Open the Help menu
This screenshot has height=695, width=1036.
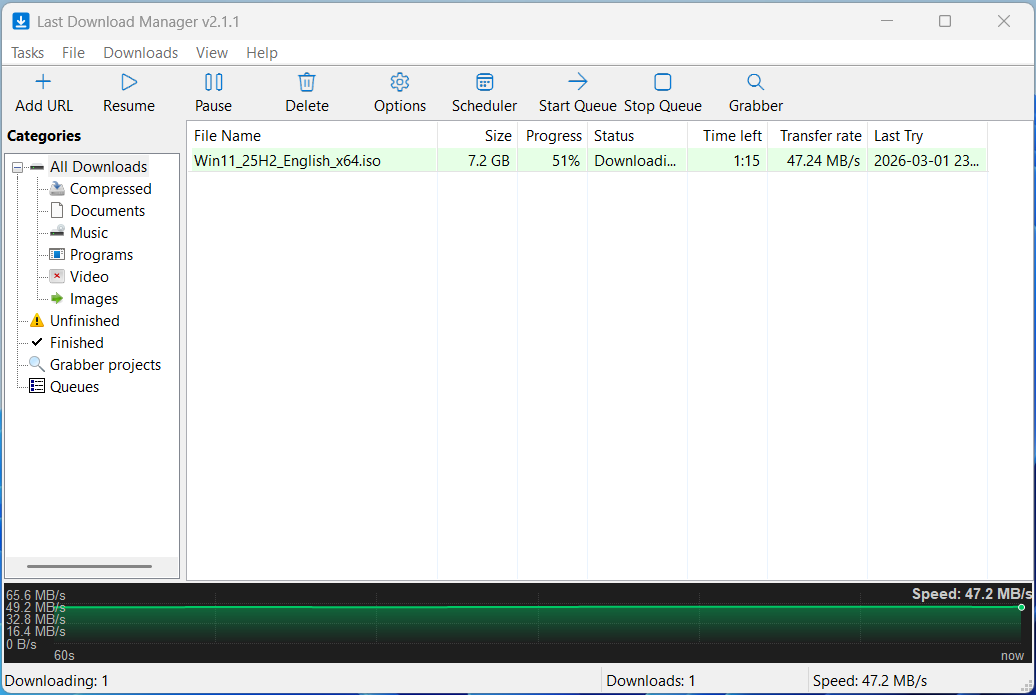(x=262, y=53)
